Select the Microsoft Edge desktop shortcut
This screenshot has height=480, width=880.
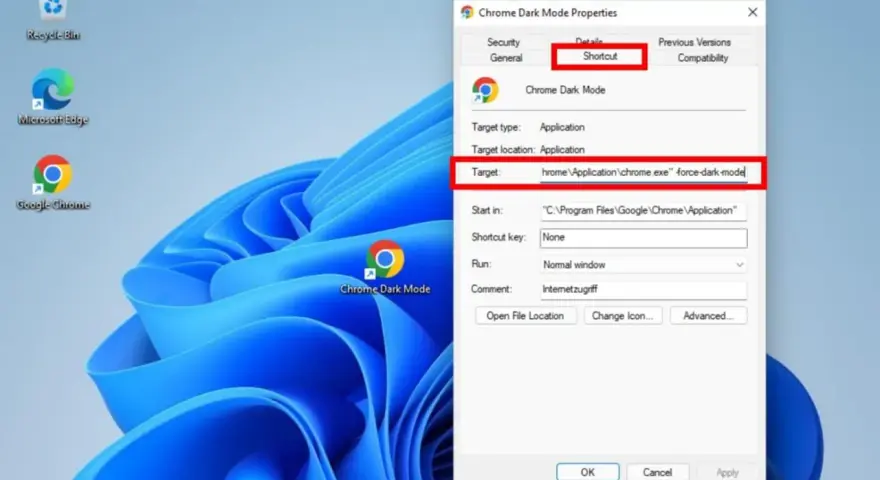53,97
